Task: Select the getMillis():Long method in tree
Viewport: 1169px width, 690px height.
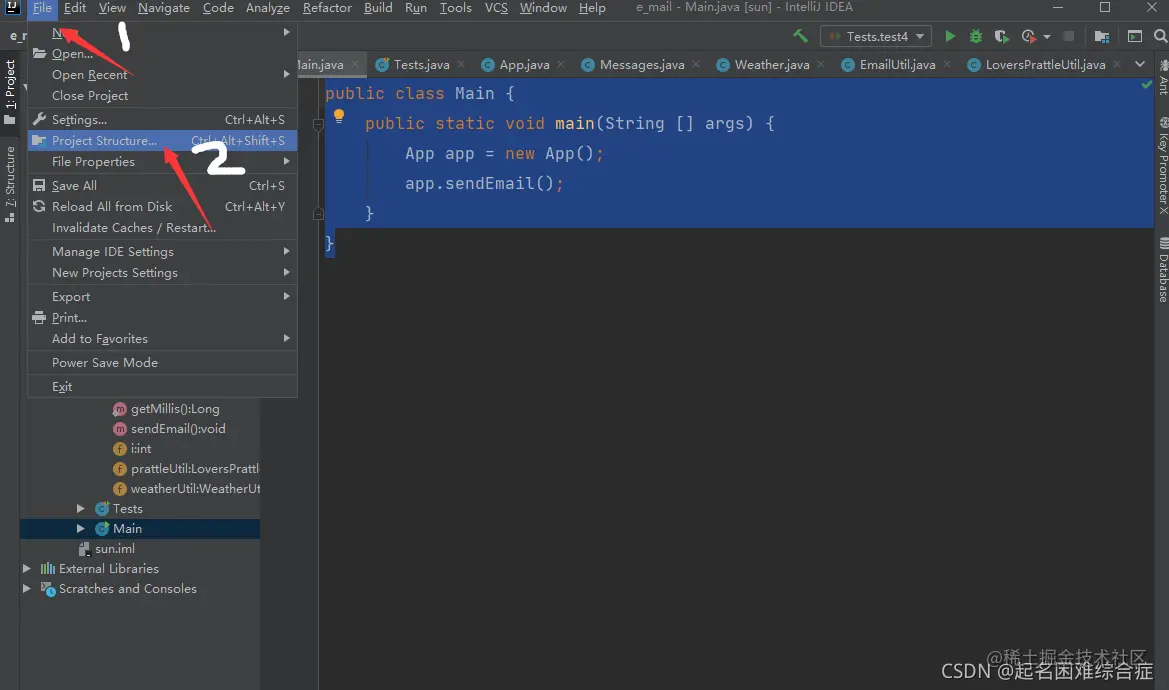Action: 174,408
